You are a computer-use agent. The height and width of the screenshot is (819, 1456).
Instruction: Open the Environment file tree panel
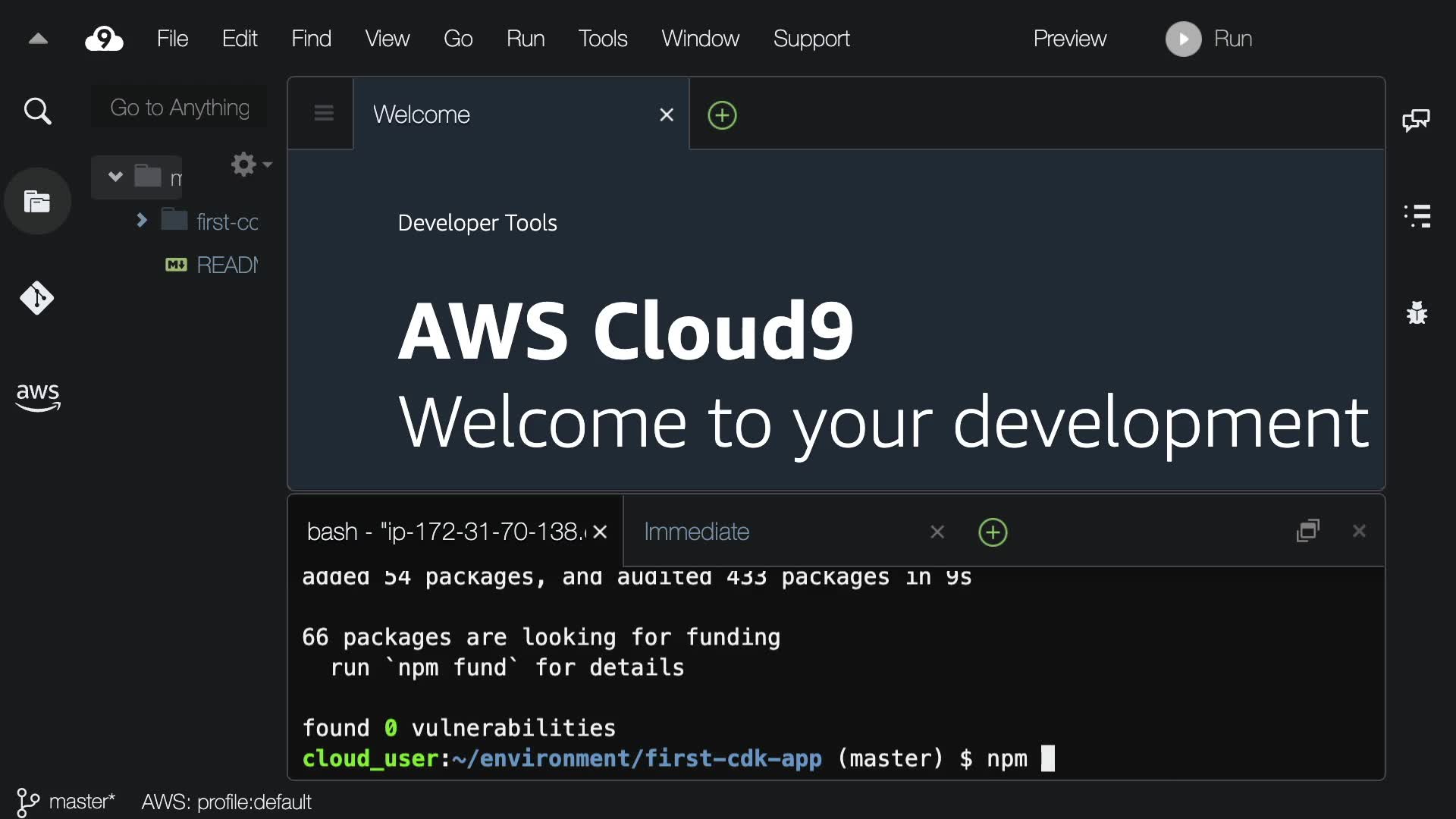[x=37, y=202]
